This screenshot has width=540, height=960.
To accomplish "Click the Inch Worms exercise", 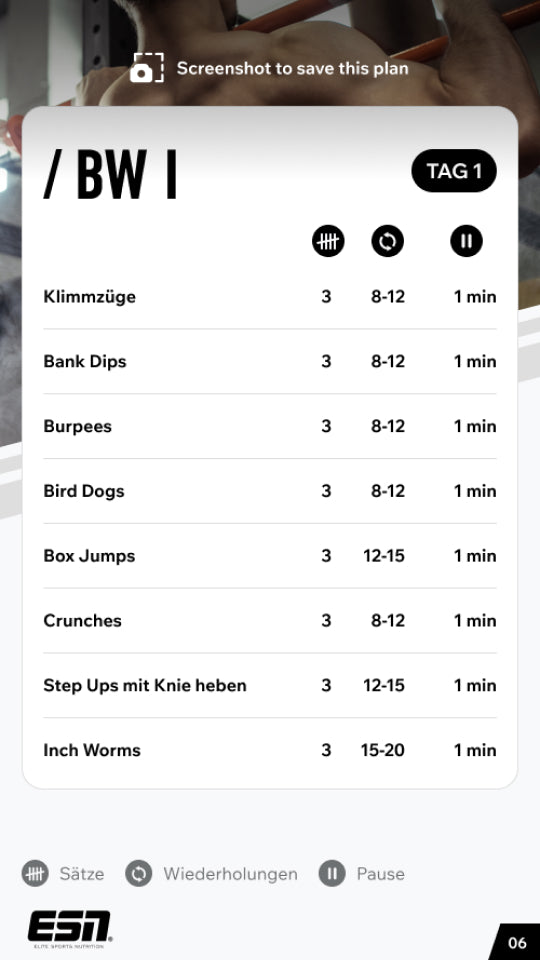I will point(270,750).
